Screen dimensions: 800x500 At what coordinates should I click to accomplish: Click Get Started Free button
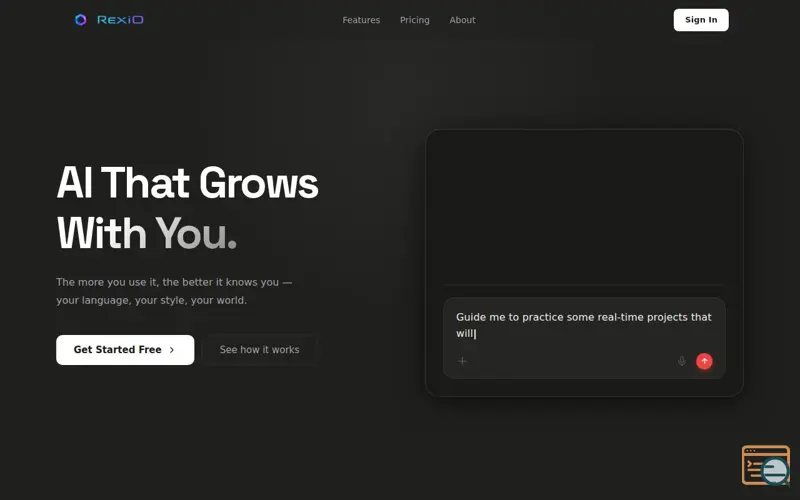tap(125, 350)
